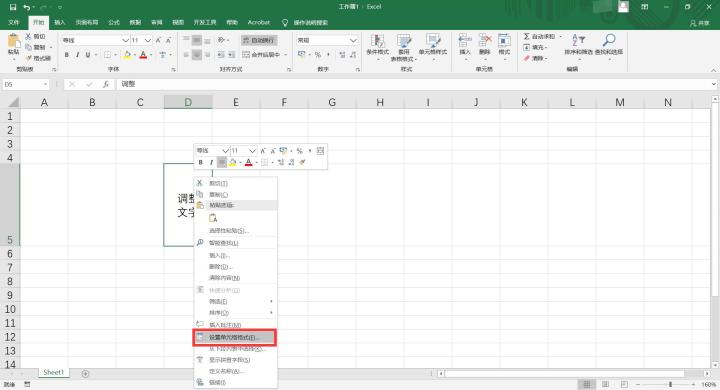Click the Page Layout view button
Viewport: 720px width, 390px height.
click(606, 384)
